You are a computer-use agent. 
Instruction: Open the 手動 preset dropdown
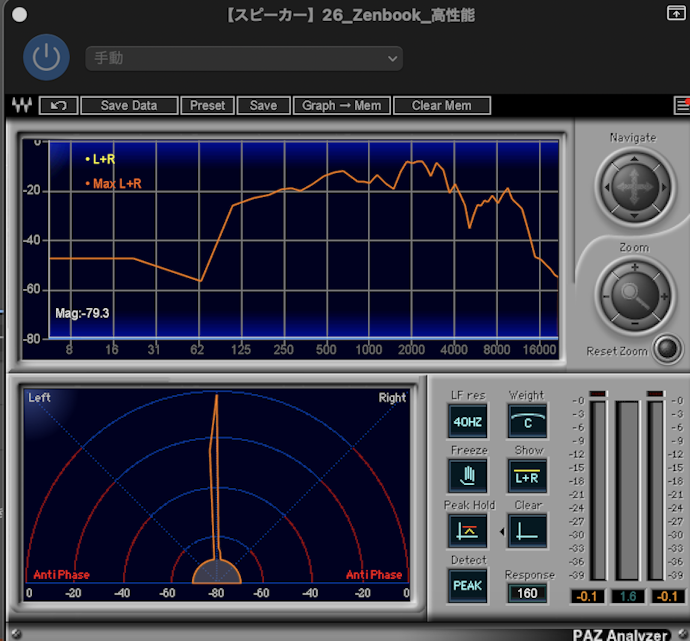244,58
